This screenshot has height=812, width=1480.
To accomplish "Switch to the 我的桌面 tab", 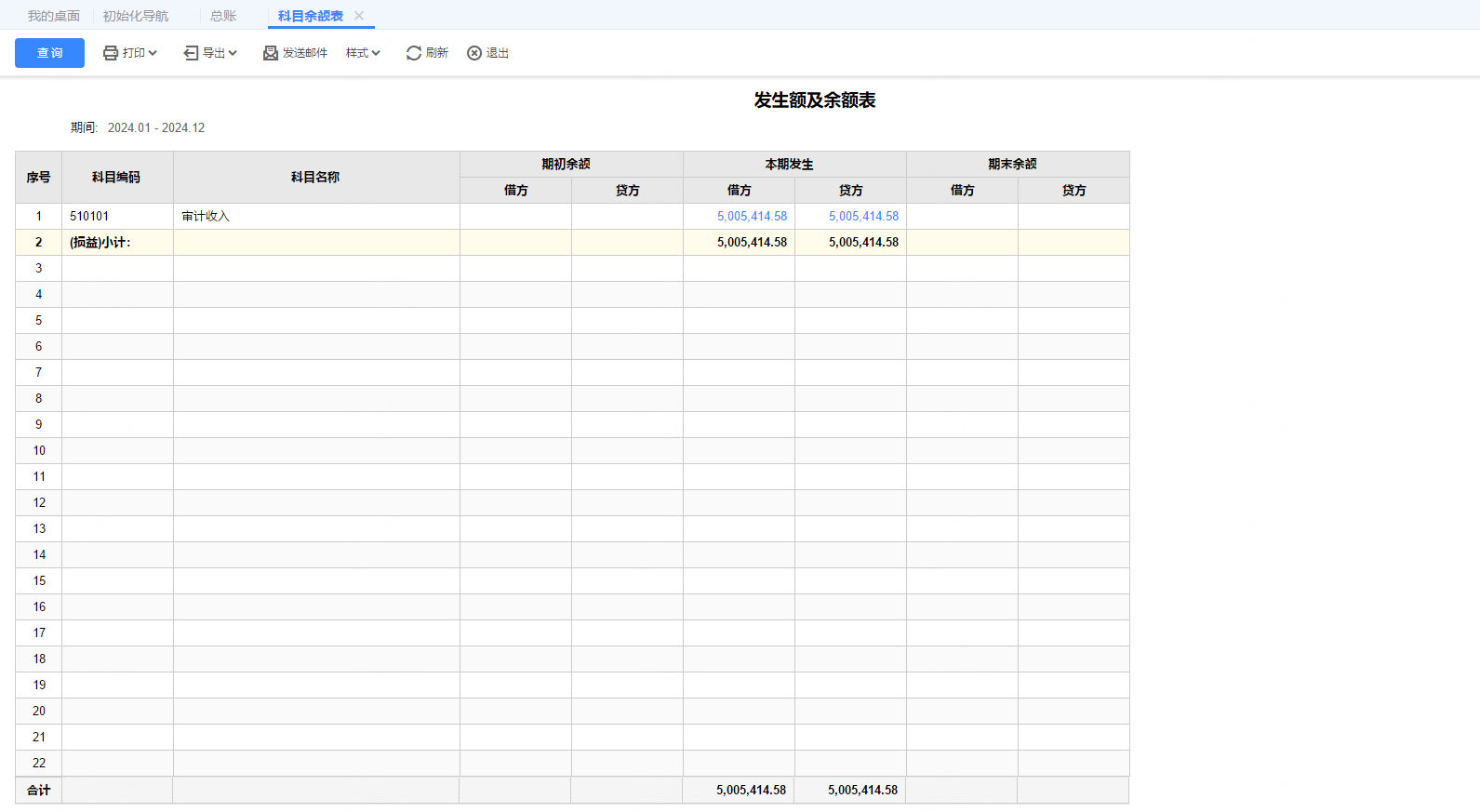I will [54, 16].
